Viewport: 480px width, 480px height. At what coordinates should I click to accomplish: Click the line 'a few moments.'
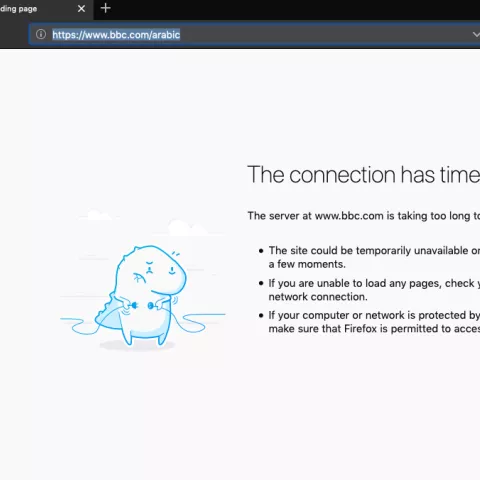pos(307,264)
